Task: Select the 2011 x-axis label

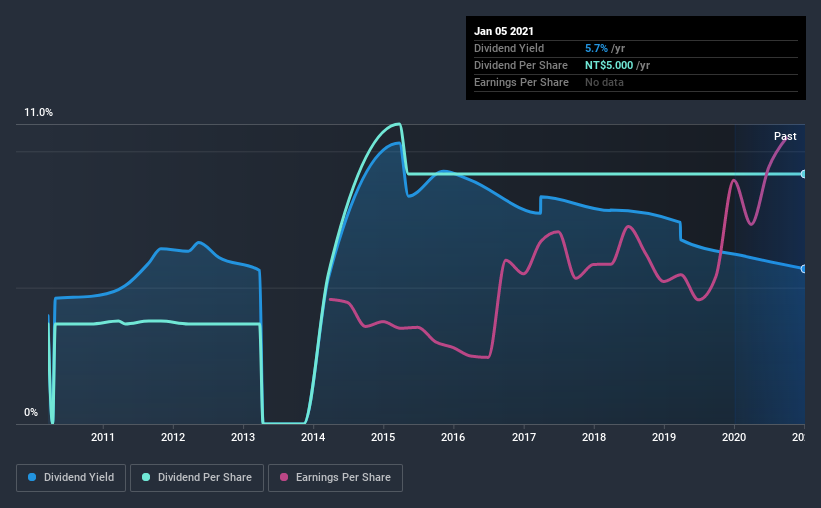Action: click(x=103, y=437)
